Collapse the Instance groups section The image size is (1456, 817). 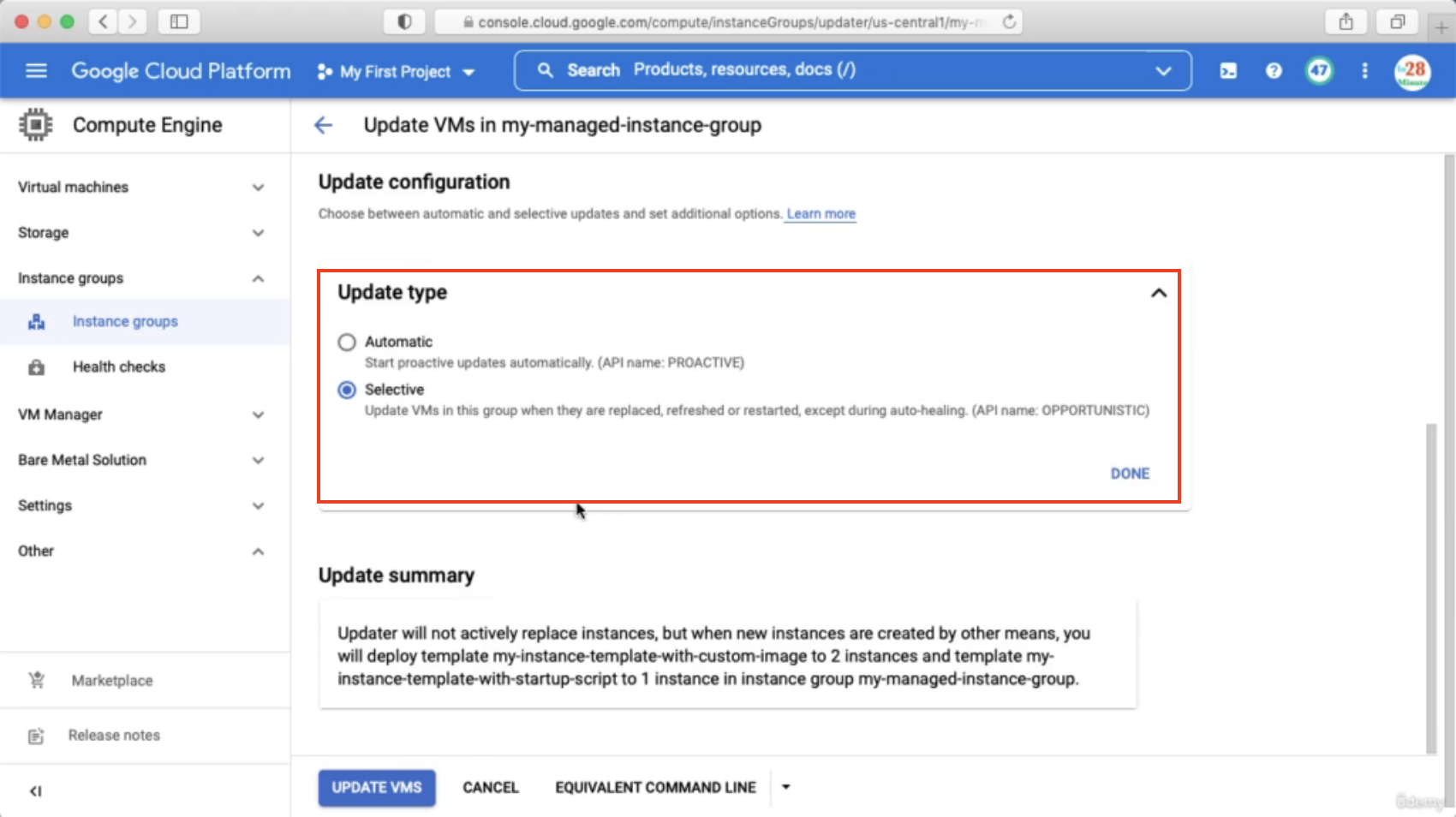tap(258, 278)
